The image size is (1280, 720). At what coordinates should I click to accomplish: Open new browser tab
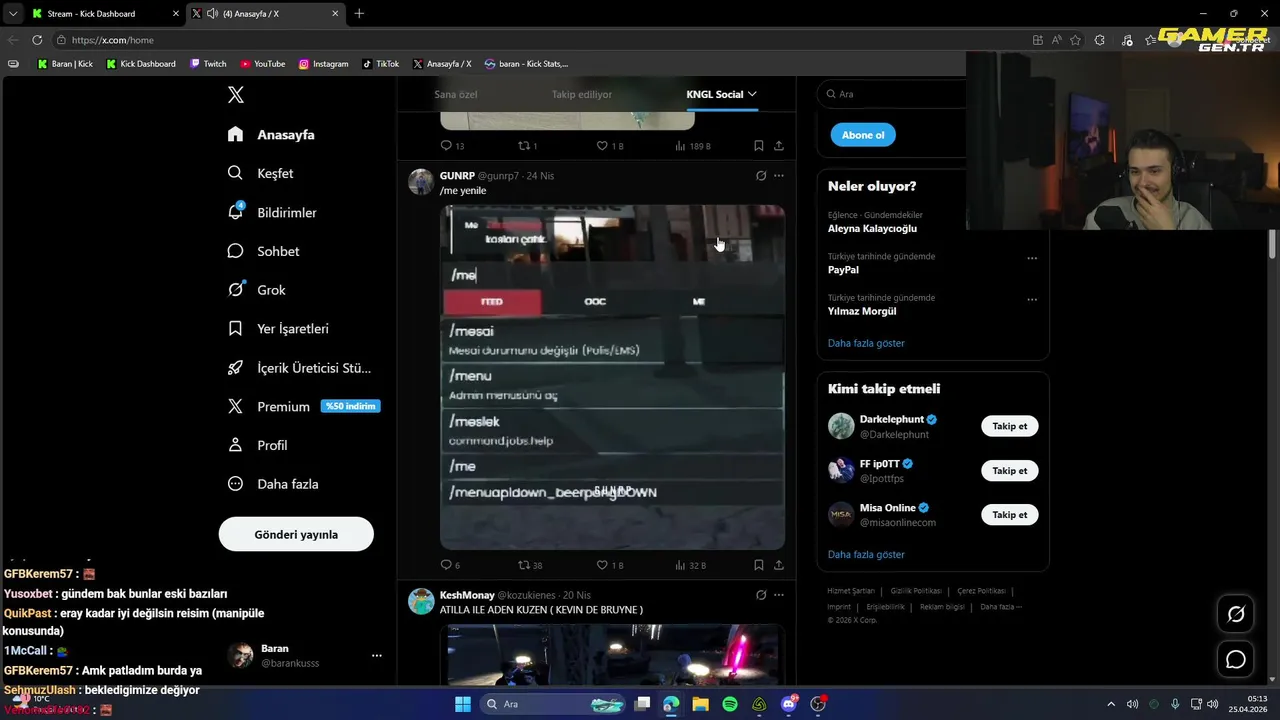pyautogui.click(x=359, y=14)
